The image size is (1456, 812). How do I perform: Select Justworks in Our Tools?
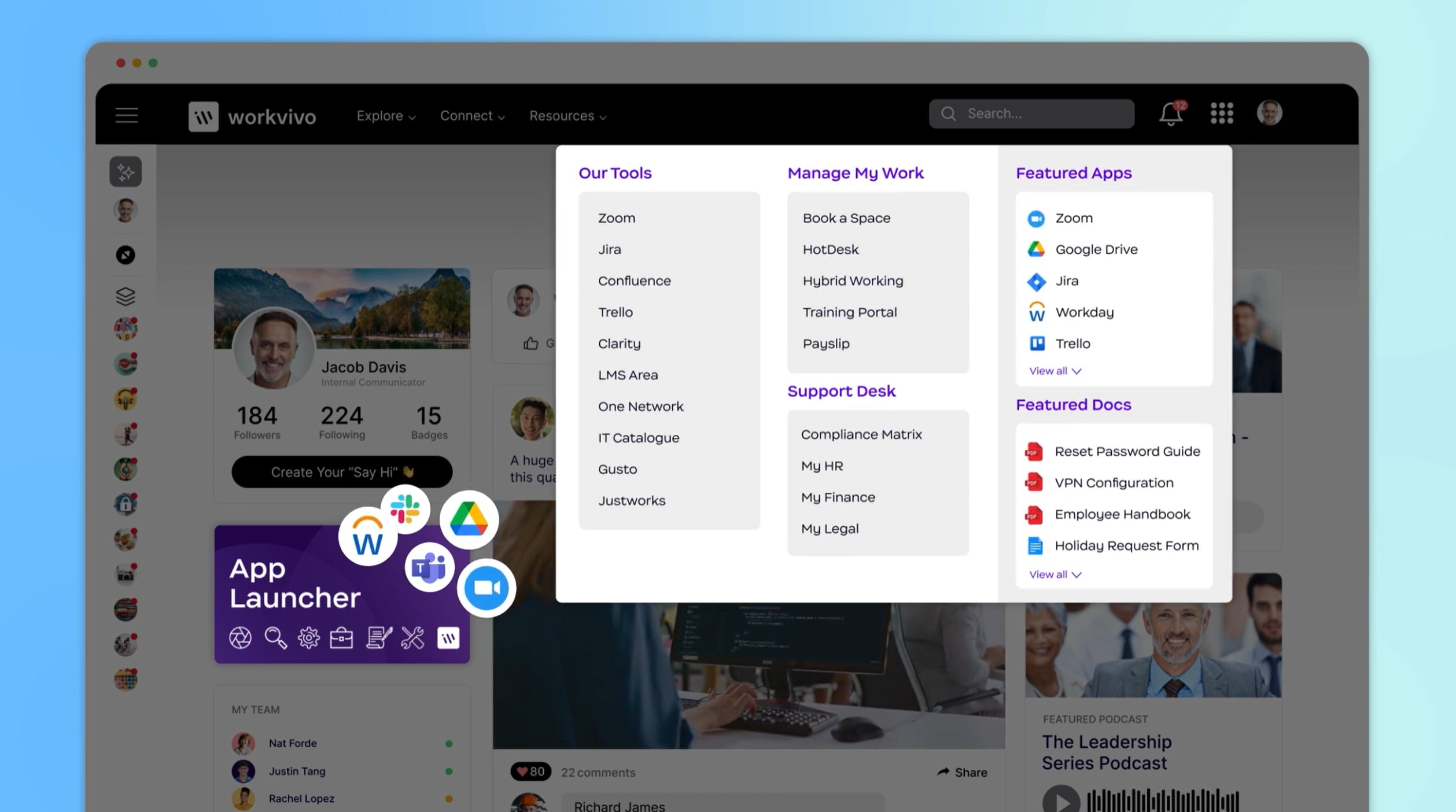(x=632, y=501)
